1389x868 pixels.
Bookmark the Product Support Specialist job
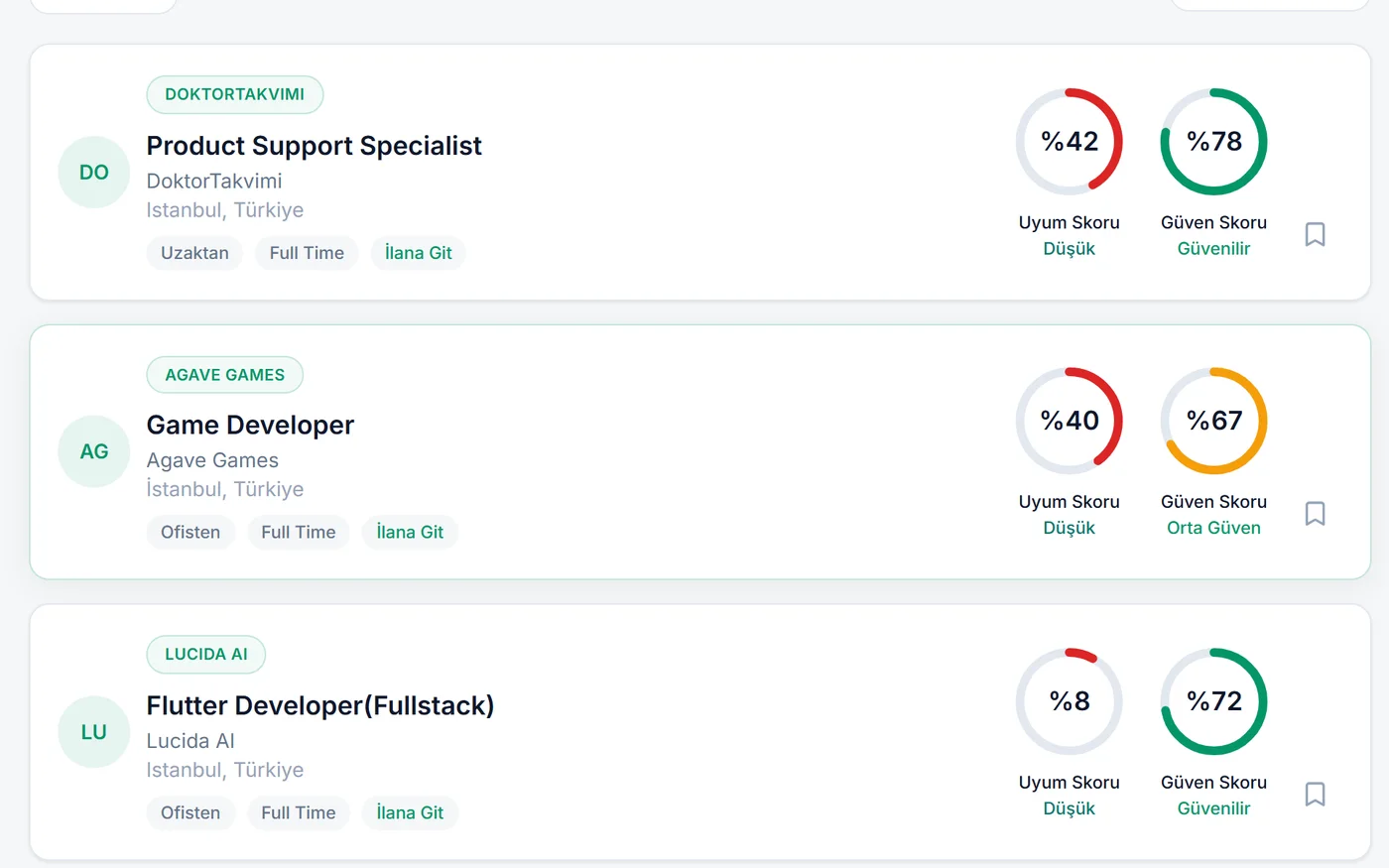click(x=1315, y=234)
